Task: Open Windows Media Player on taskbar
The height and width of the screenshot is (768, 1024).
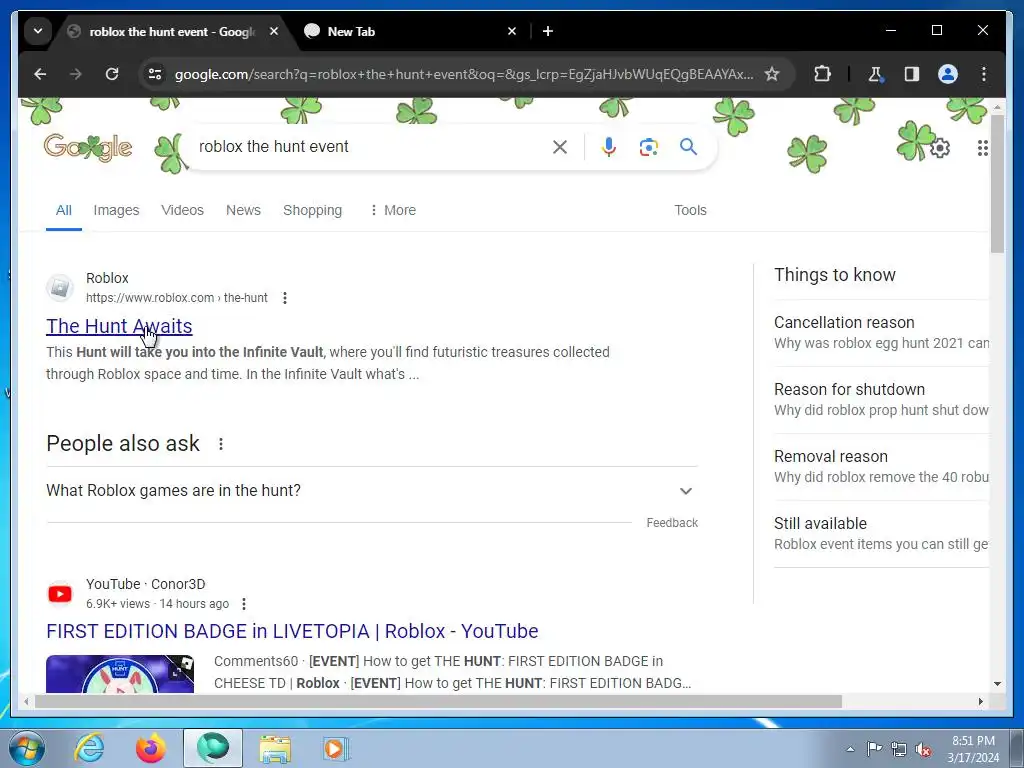Action: [336, 748]
